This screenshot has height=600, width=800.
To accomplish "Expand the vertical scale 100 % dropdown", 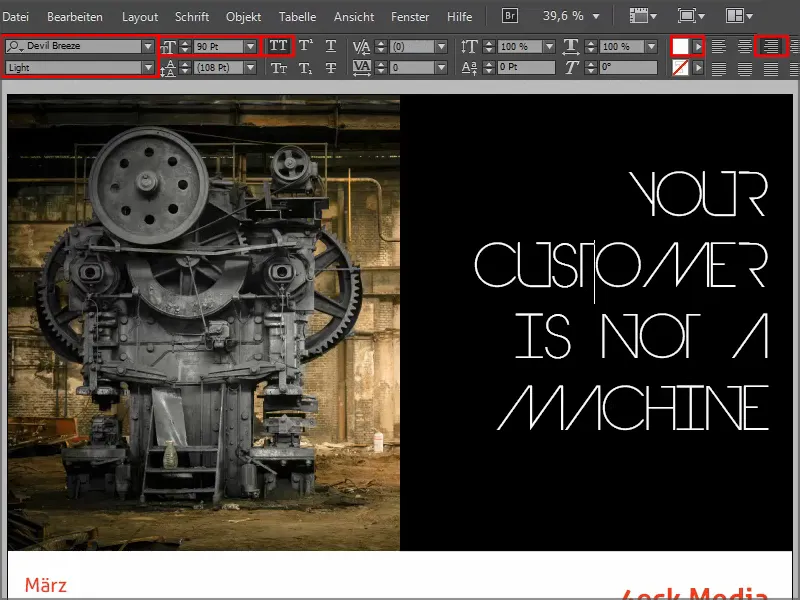I will tap(549, 46).
